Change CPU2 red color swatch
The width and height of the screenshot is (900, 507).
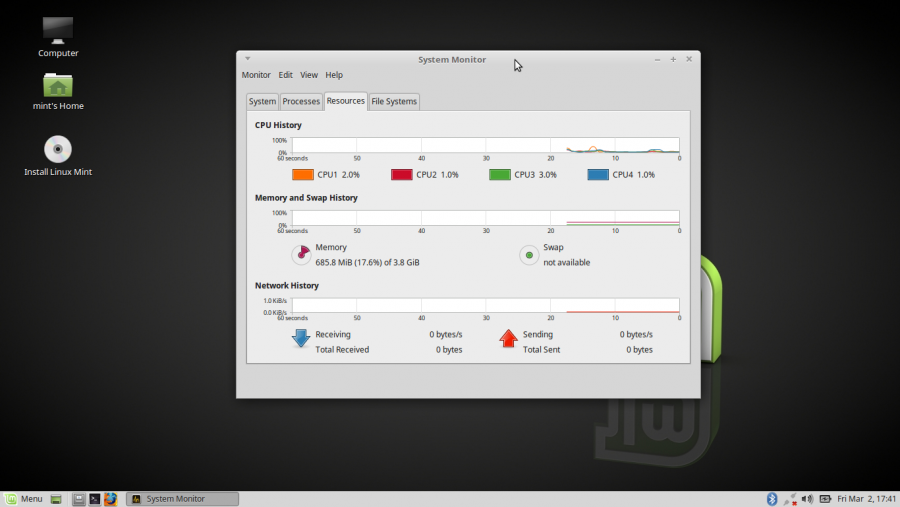(x=402, y=175)
